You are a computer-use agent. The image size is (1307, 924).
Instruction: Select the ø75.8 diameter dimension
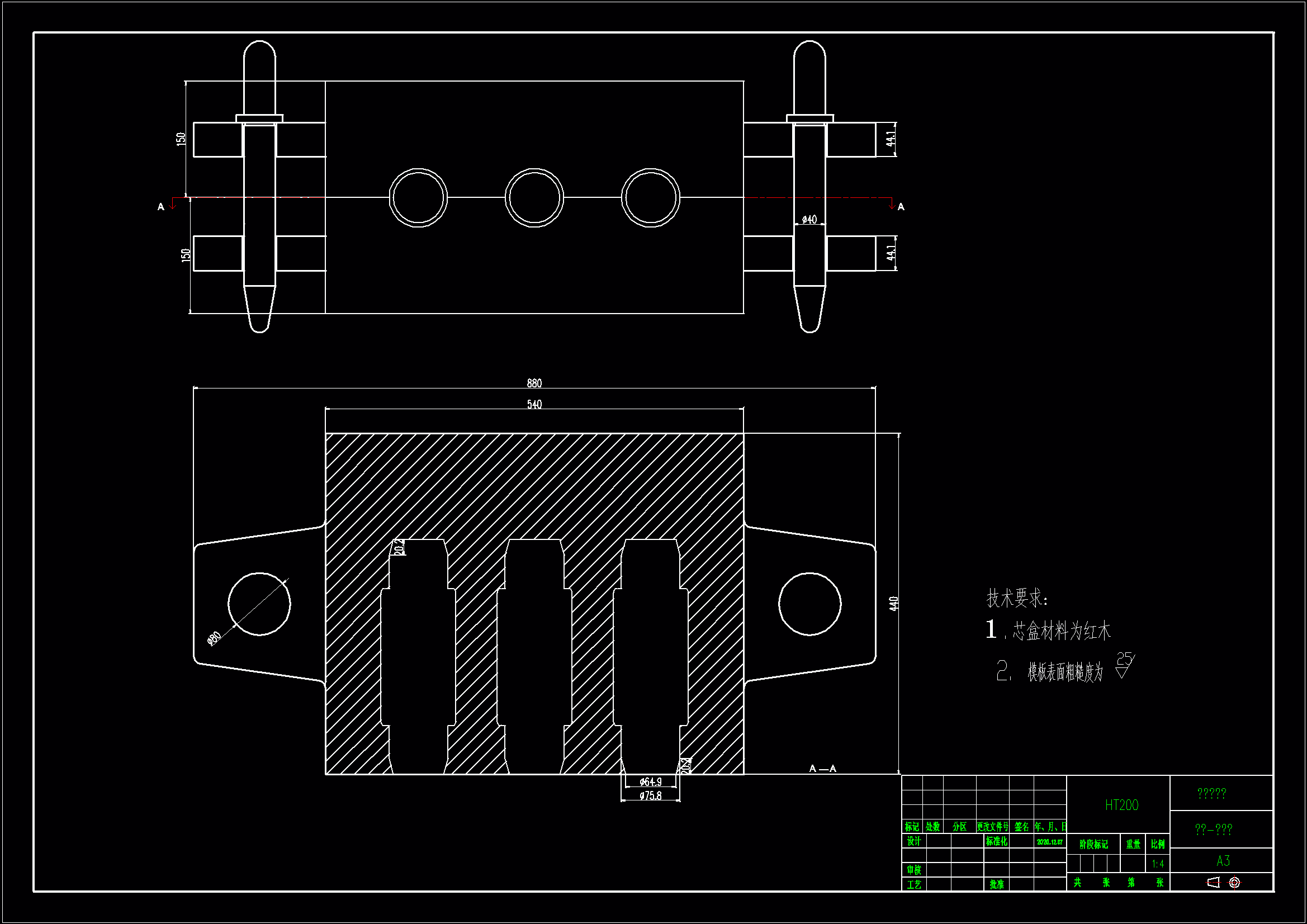[x=650, y=796]
